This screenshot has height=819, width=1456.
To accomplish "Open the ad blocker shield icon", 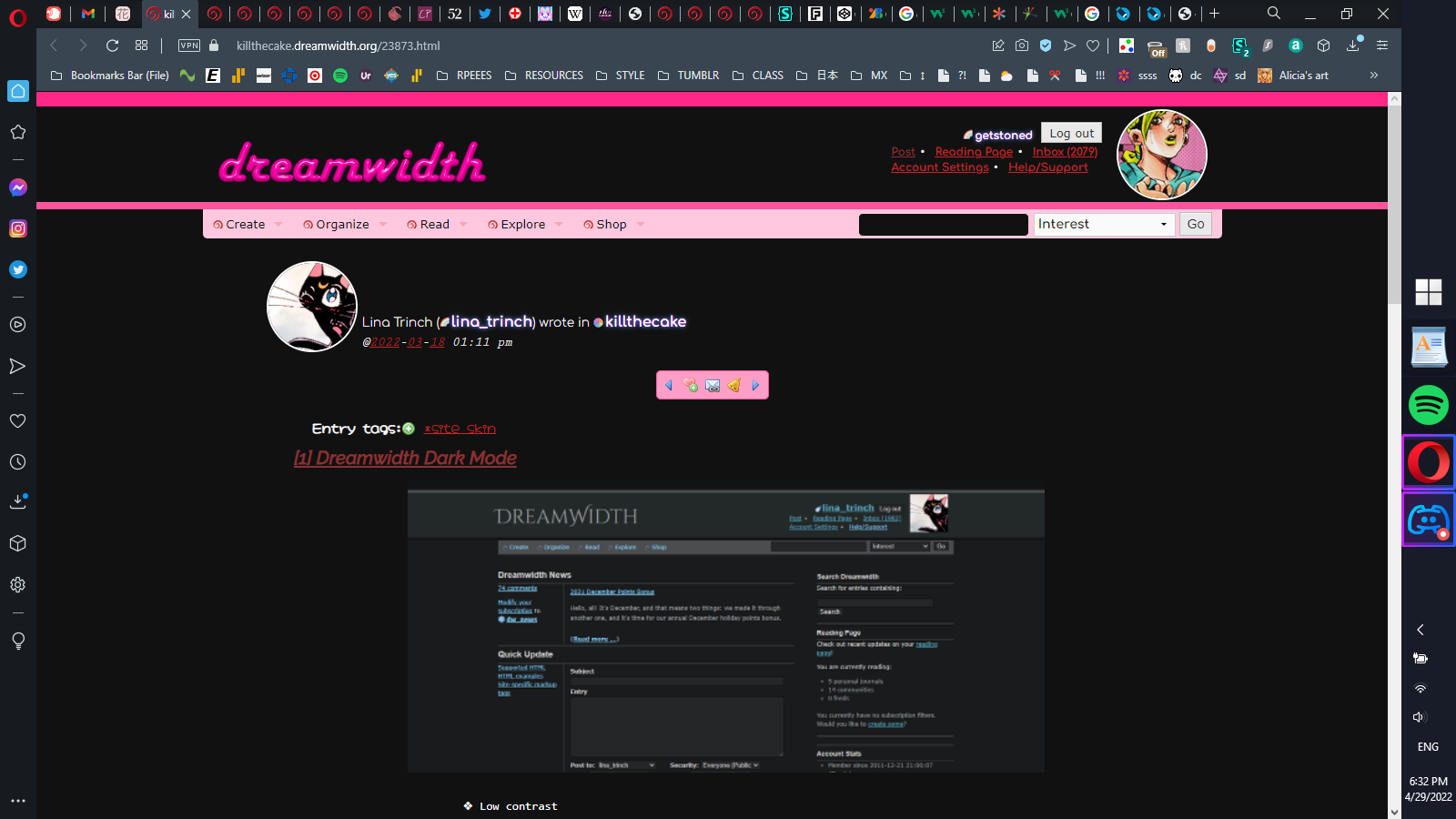I will pos(1046,45).
